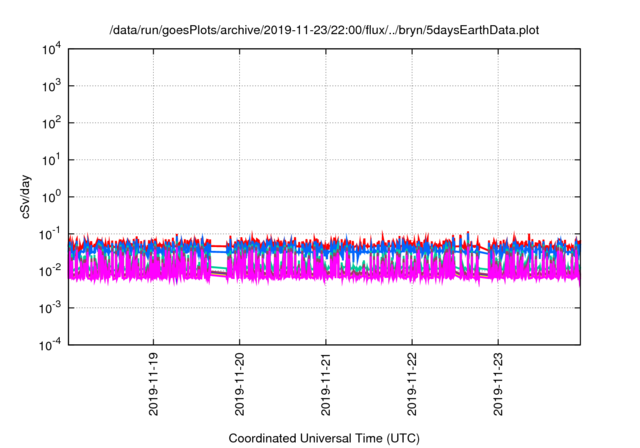This screenshot has height=448, width=640.
Task: Click the 10^-3 y-axis tick label
Action: coord(51,308)
